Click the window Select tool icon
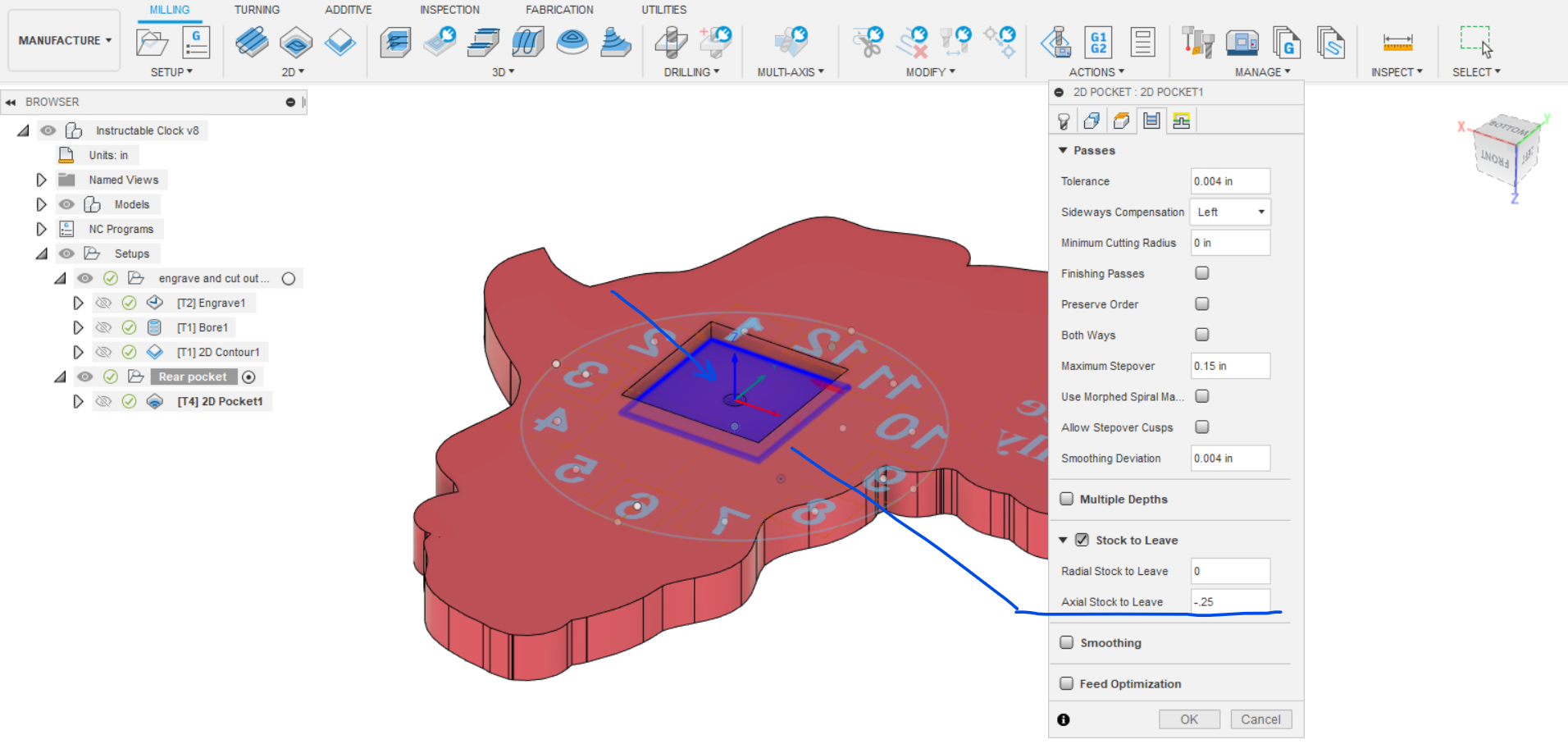Image resolution: width=1568 pixels, height=744 pixels. point(1476,42)
